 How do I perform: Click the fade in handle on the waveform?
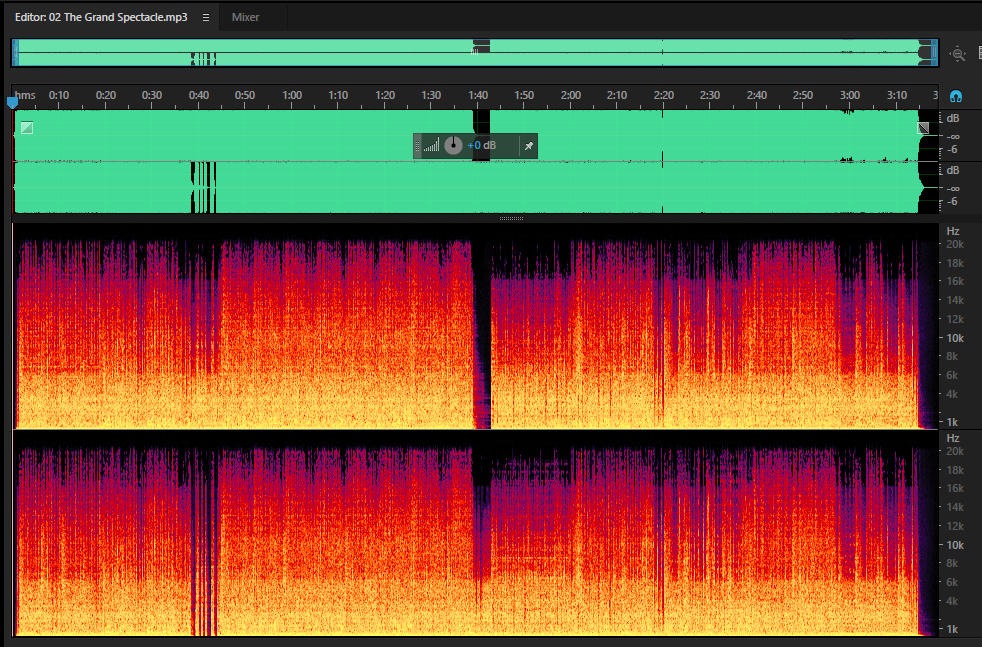(27, 128)
